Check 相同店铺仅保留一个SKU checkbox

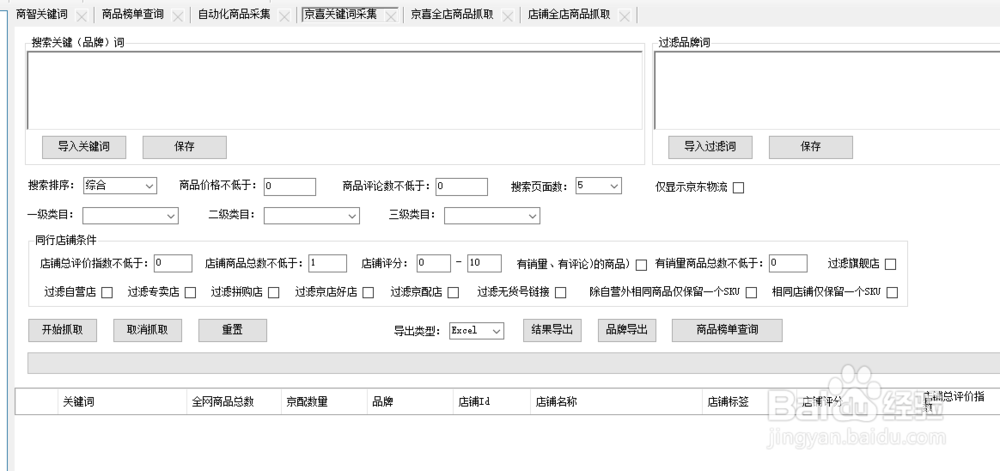893,293
